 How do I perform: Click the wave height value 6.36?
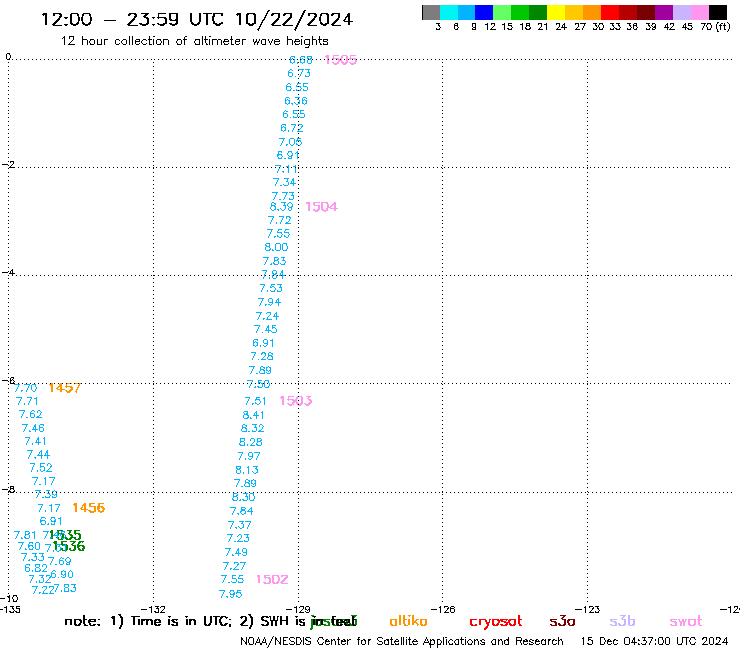[295, 101]
